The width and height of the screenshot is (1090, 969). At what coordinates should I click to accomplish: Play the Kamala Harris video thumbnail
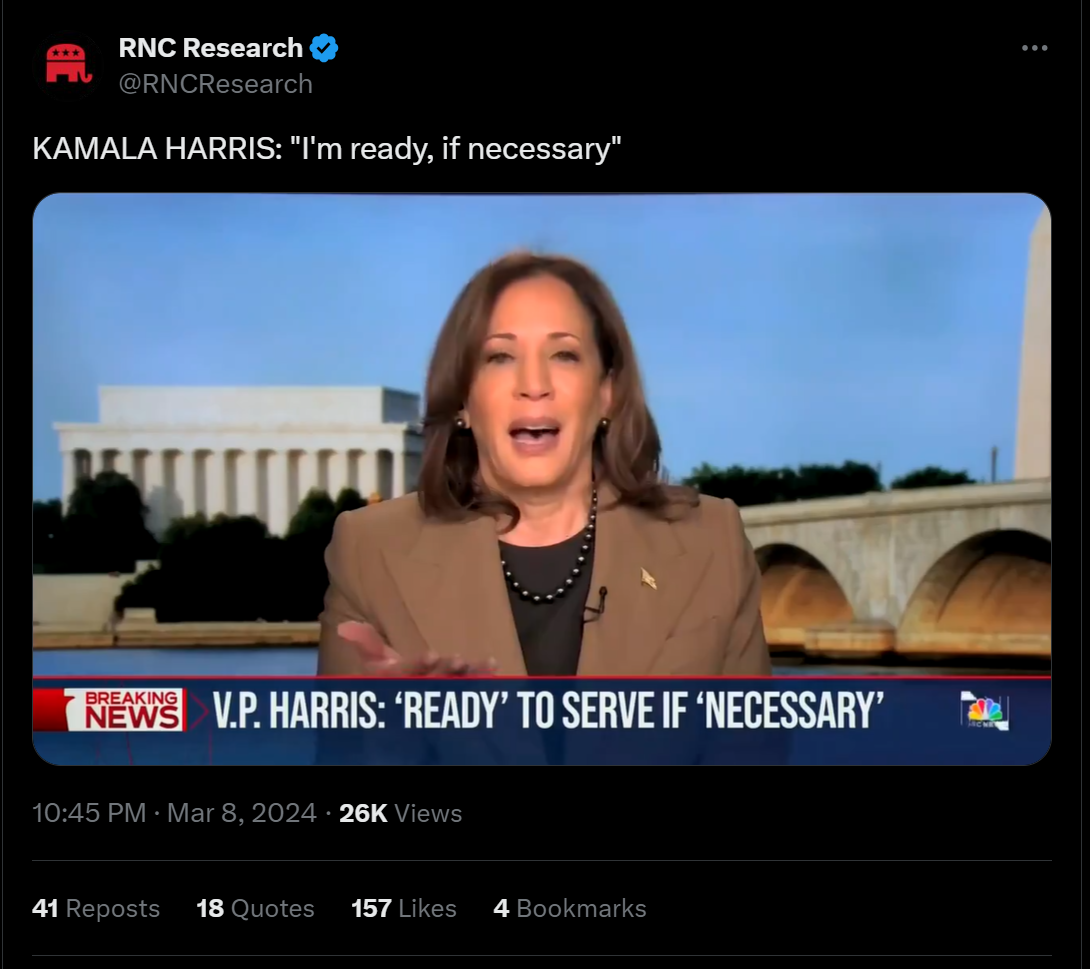(x=542, y=479)
